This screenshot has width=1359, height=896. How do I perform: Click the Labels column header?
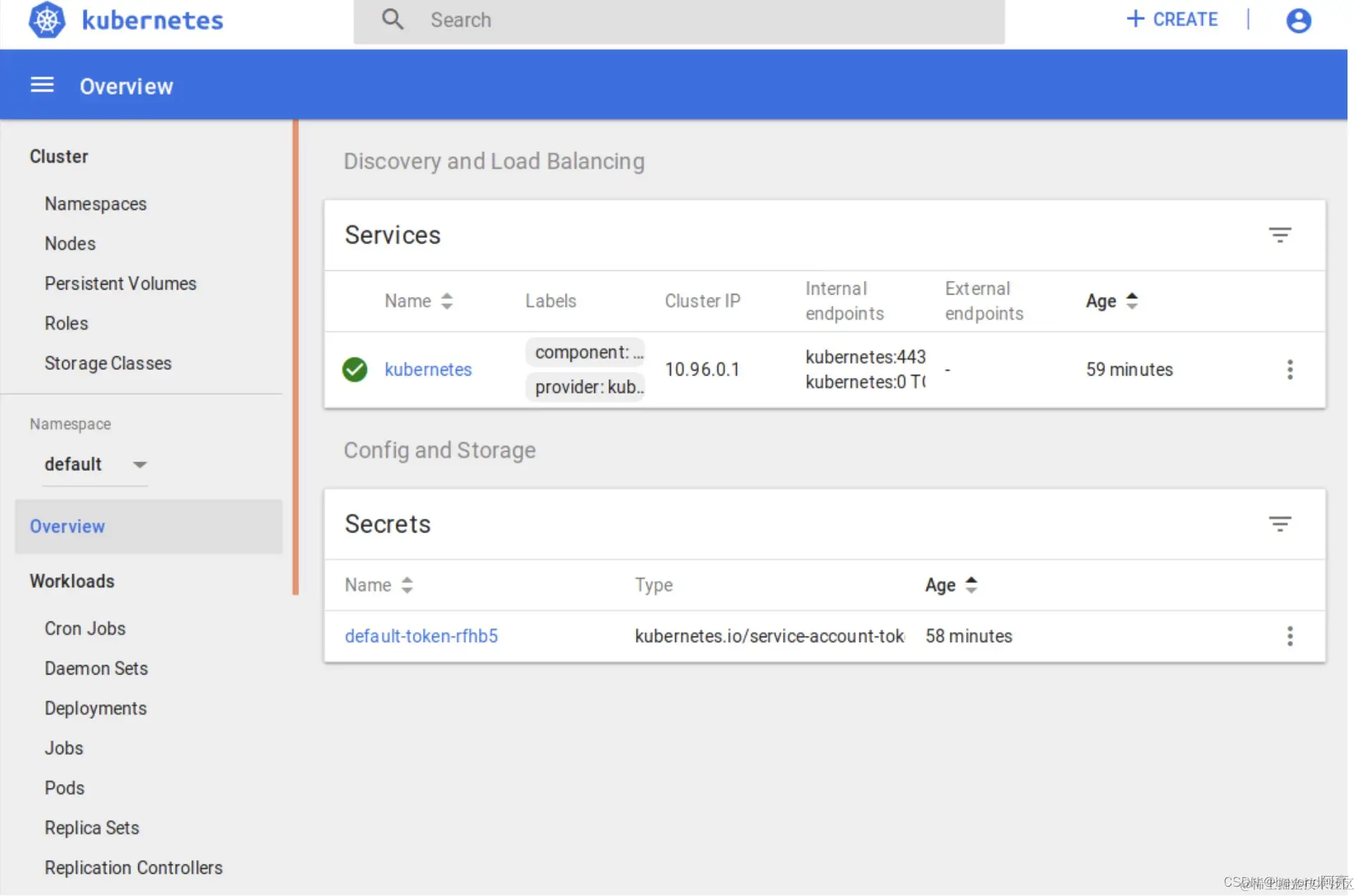pos(550,301)
